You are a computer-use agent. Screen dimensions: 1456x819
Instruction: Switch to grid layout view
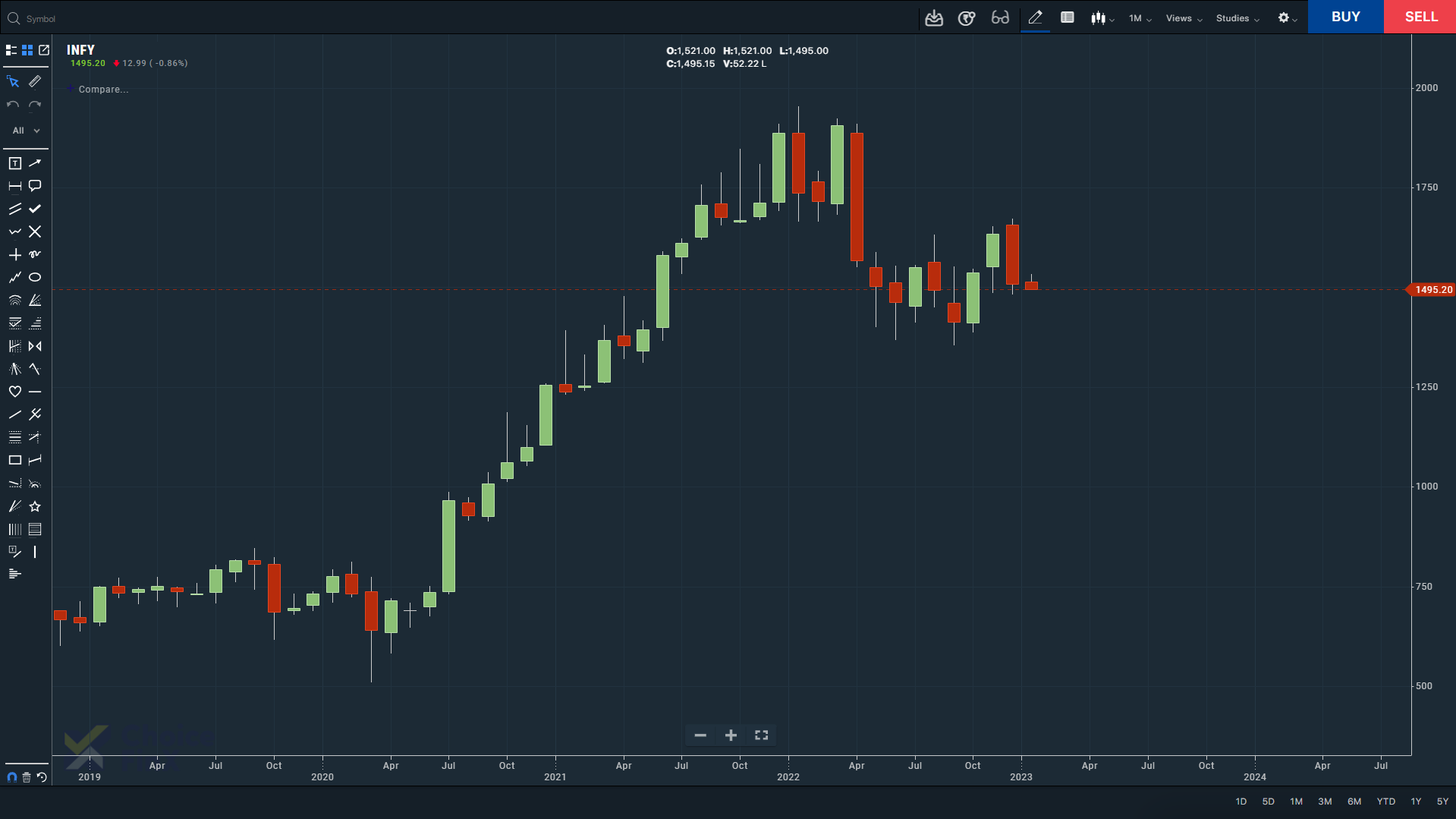pyautogui.click(x=27, y=50)
